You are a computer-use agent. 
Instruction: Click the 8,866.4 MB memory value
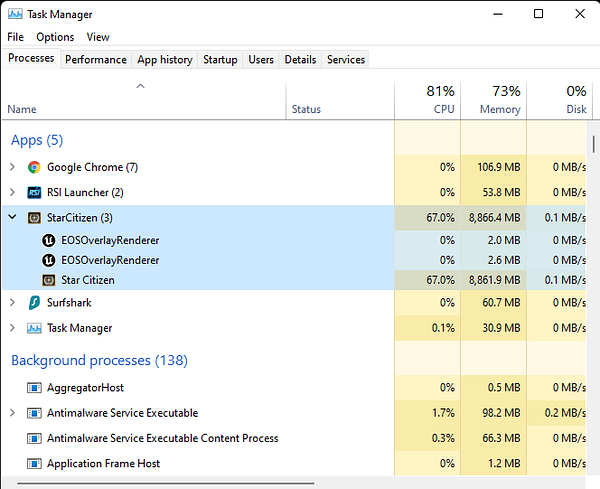point(494,218)
